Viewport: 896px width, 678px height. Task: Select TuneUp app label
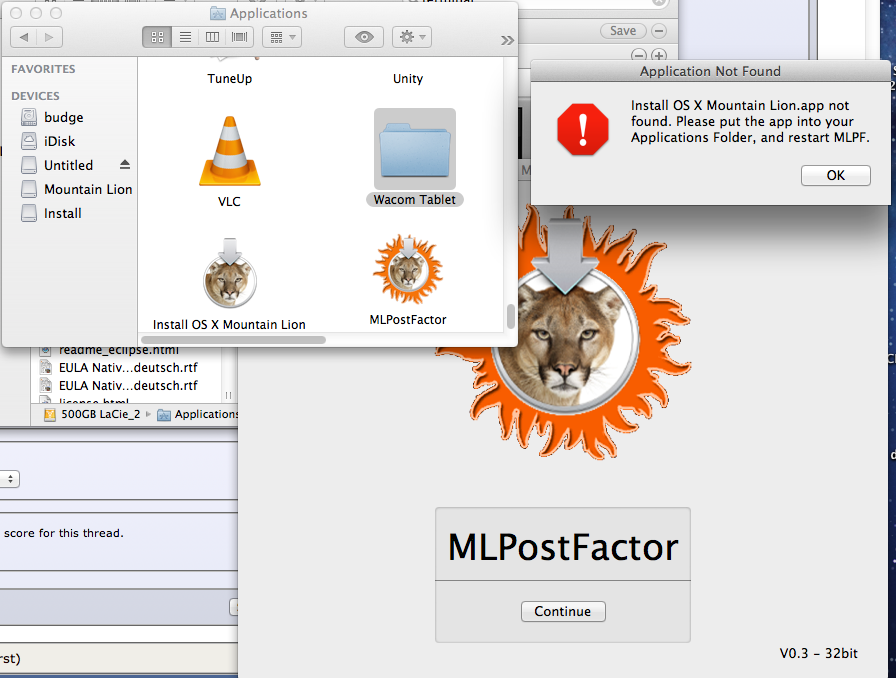(x=230, y=78)
